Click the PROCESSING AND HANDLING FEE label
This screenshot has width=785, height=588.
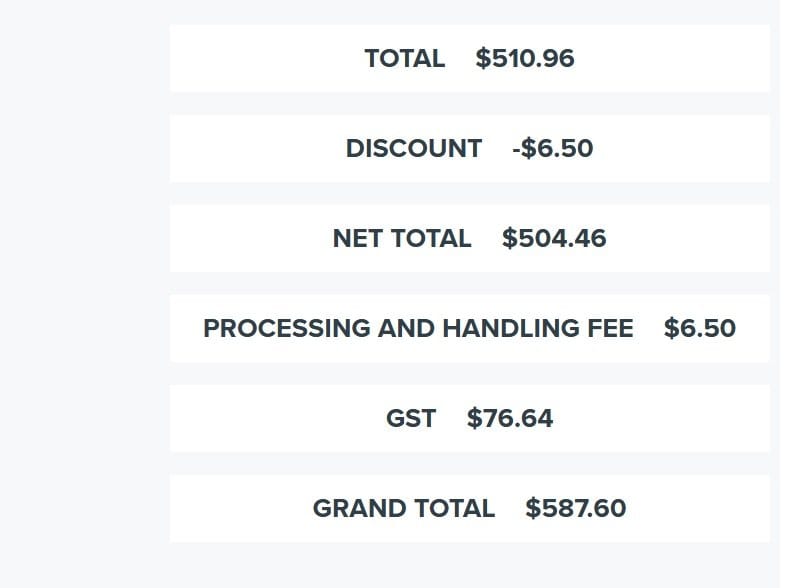coord(418,328)
